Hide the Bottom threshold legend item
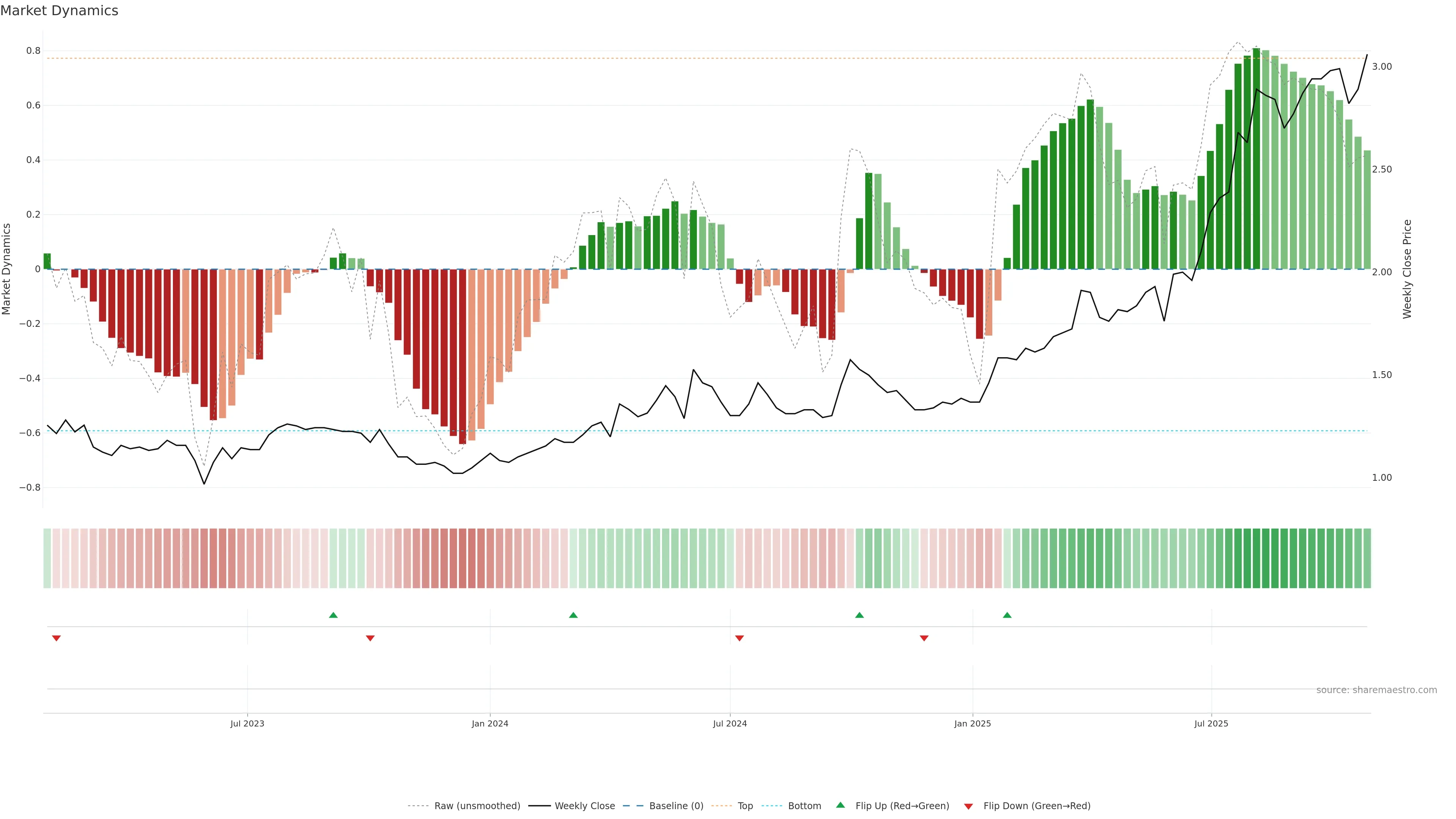Image resolution: width=1456 pixels, height=819 pixels. [x=804, y=806]
